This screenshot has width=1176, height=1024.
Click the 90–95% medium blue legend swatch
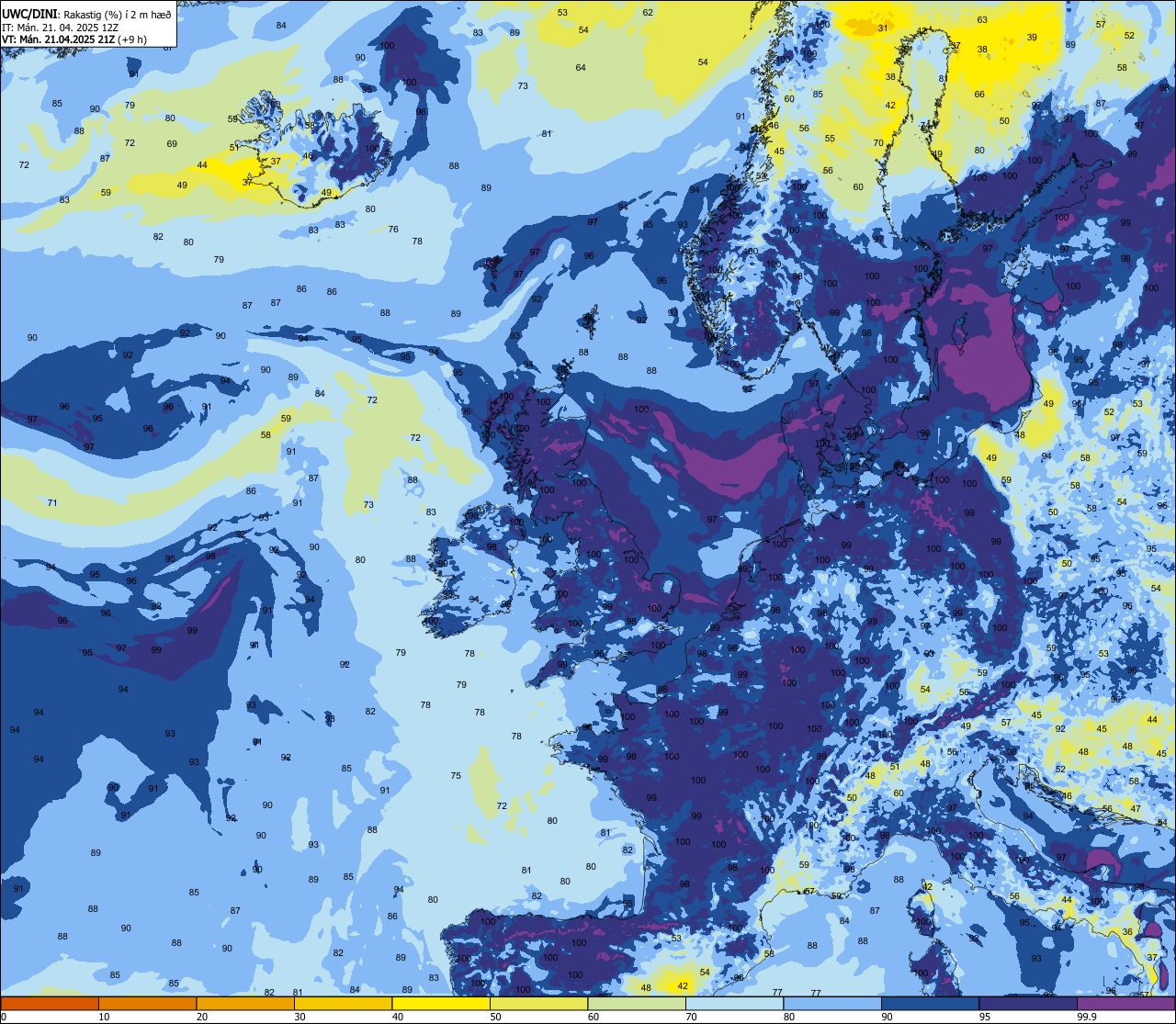tap(930, 1003)
